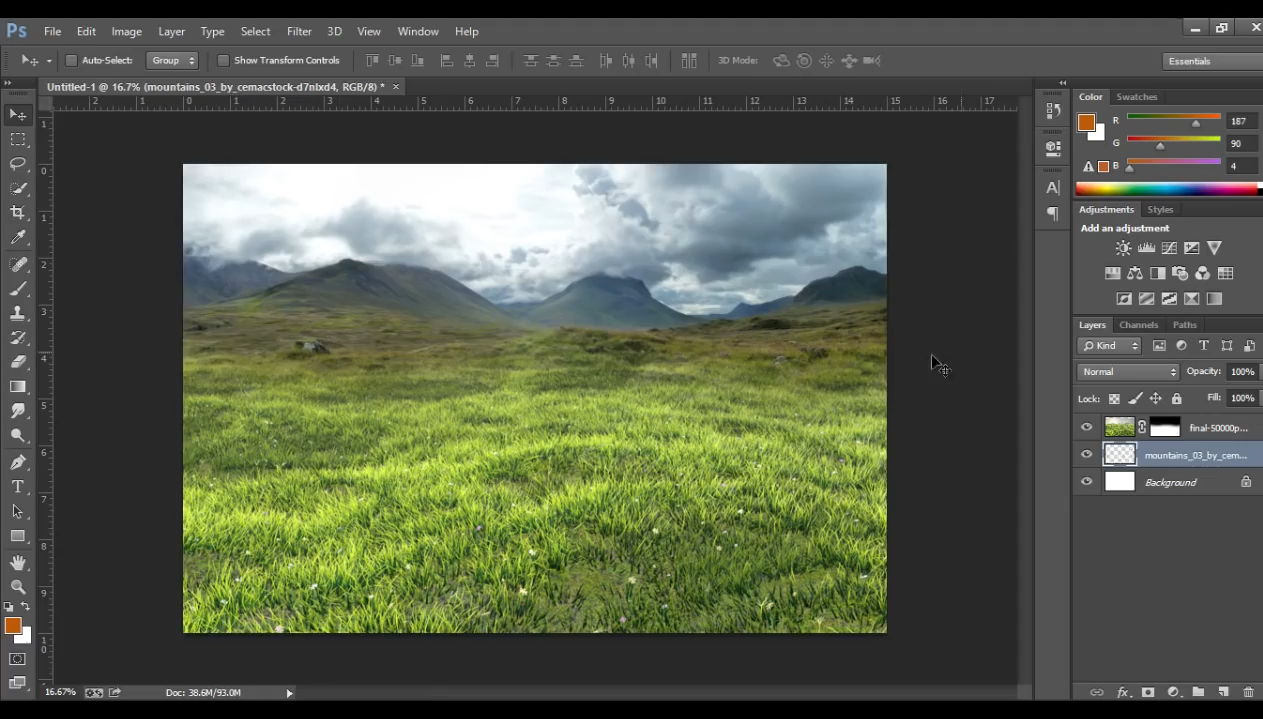This screenshot has width=1263, height=719.
Task: Check Show Transform Controls
Action: [223, 61]
